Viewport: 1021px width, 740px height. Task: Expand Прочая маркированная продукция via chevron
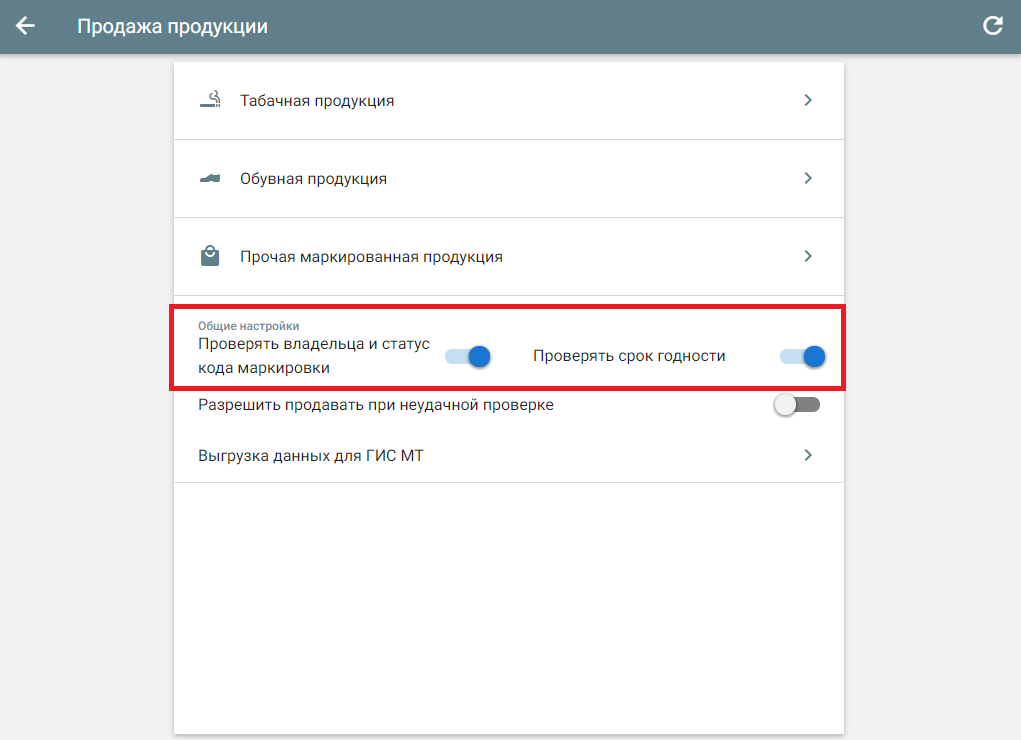coord(808,256)
